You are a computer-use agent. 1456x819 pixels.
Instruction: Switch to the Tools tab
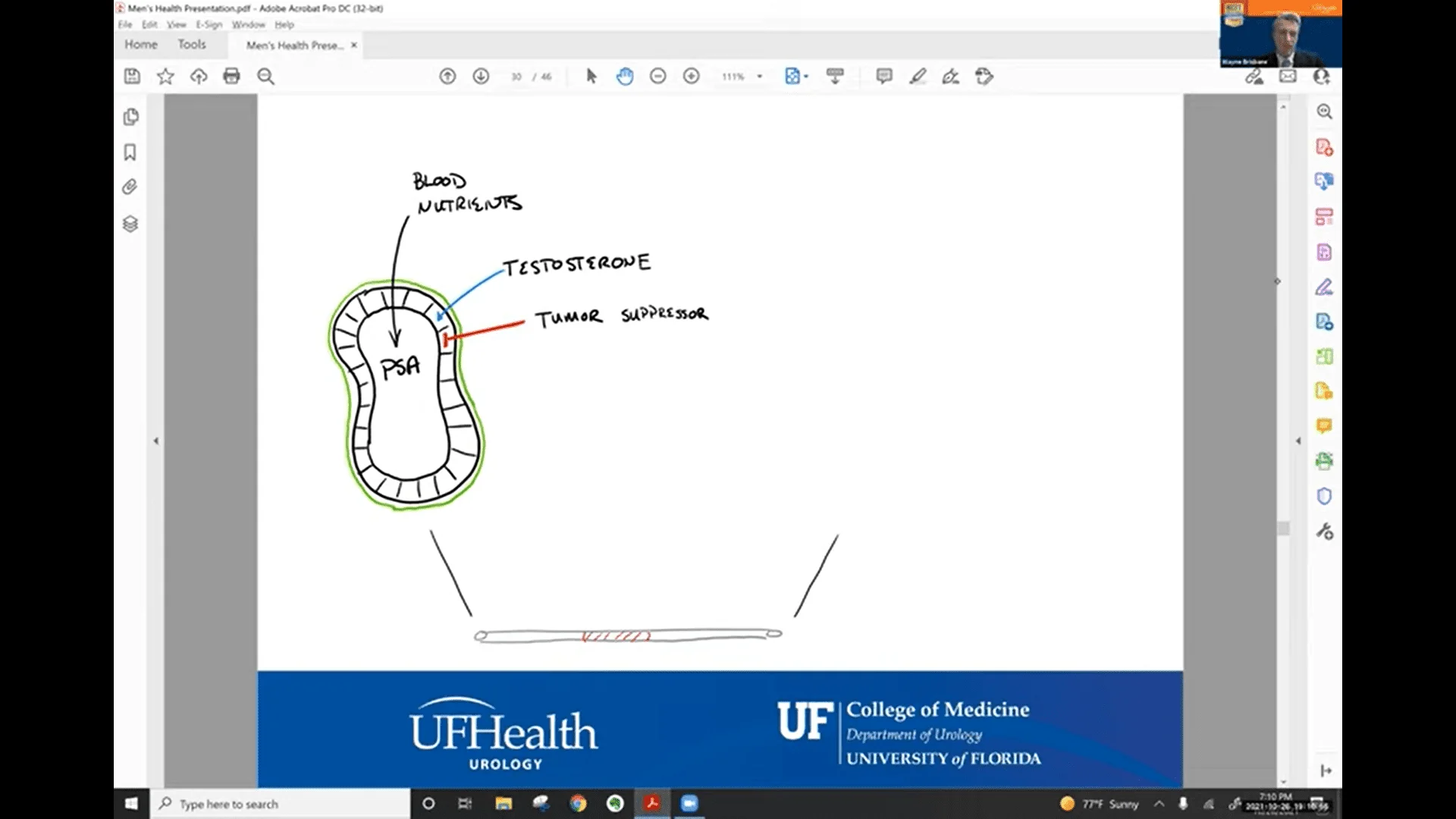192,45
